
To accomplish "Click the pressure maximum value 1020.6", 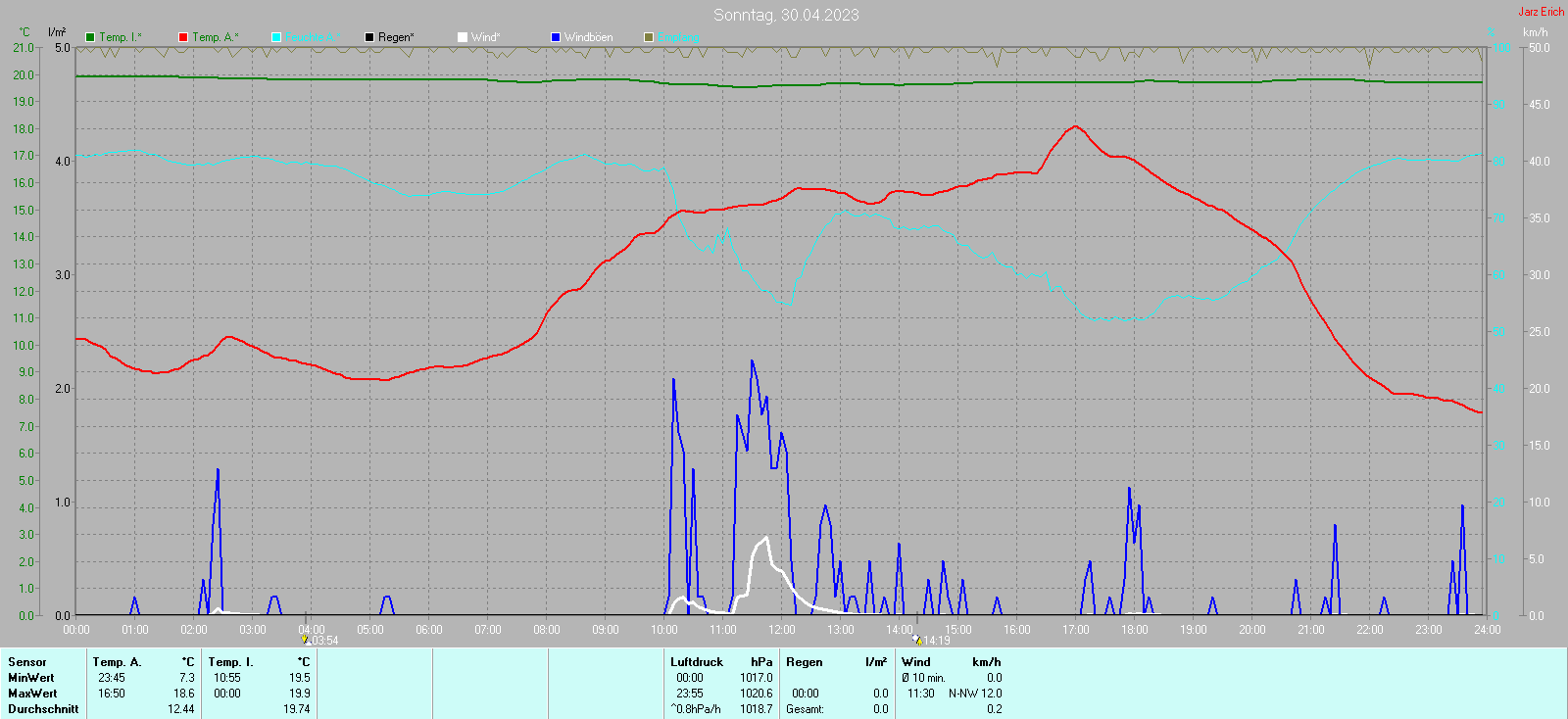I will [757, 694].
